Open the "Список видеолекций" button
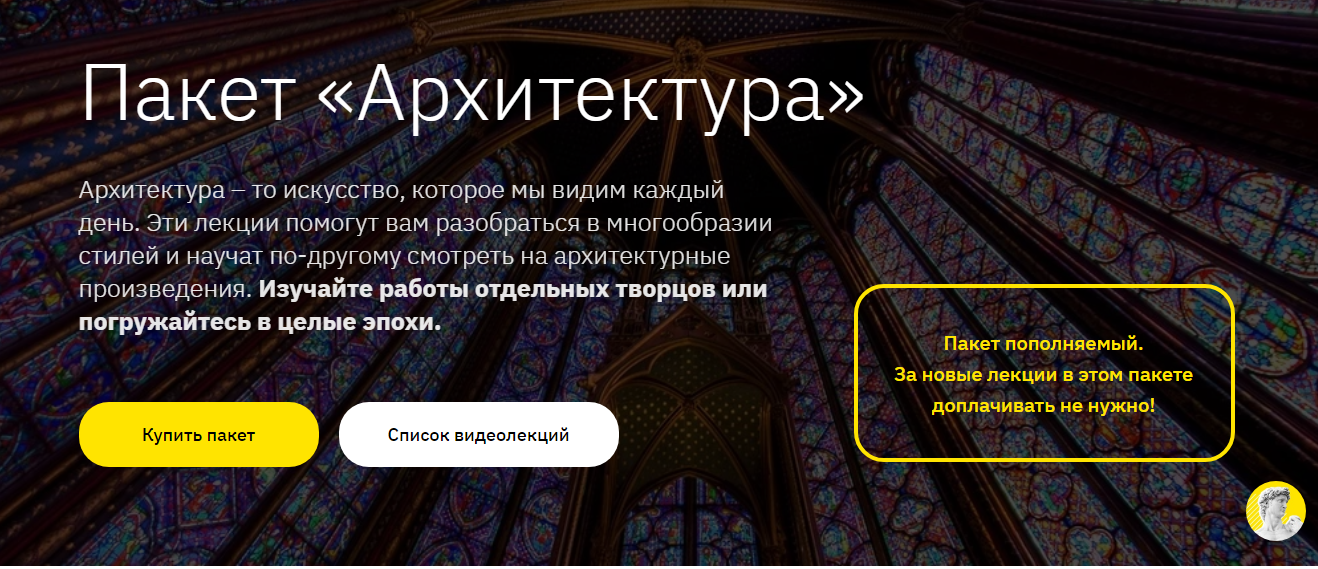 click(x=479, y=435)
